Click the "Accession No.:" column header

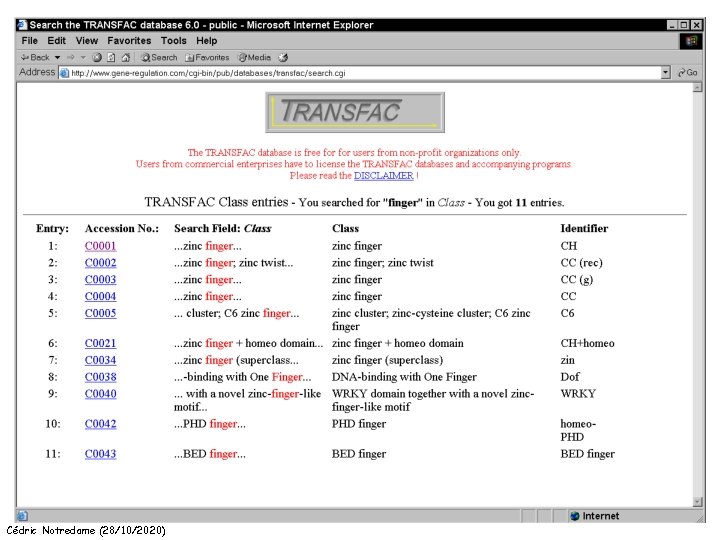(x=122, y=229)
